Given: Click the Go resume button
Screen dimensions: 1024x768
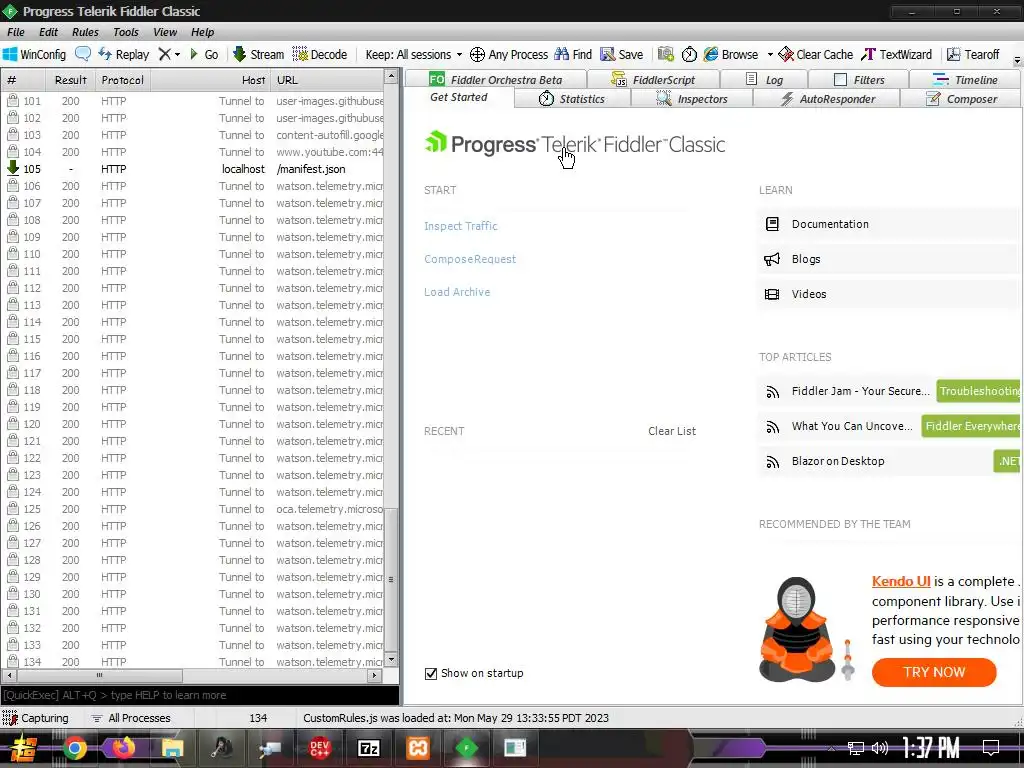Looking at the screenshot, I should tap(204, 54).
